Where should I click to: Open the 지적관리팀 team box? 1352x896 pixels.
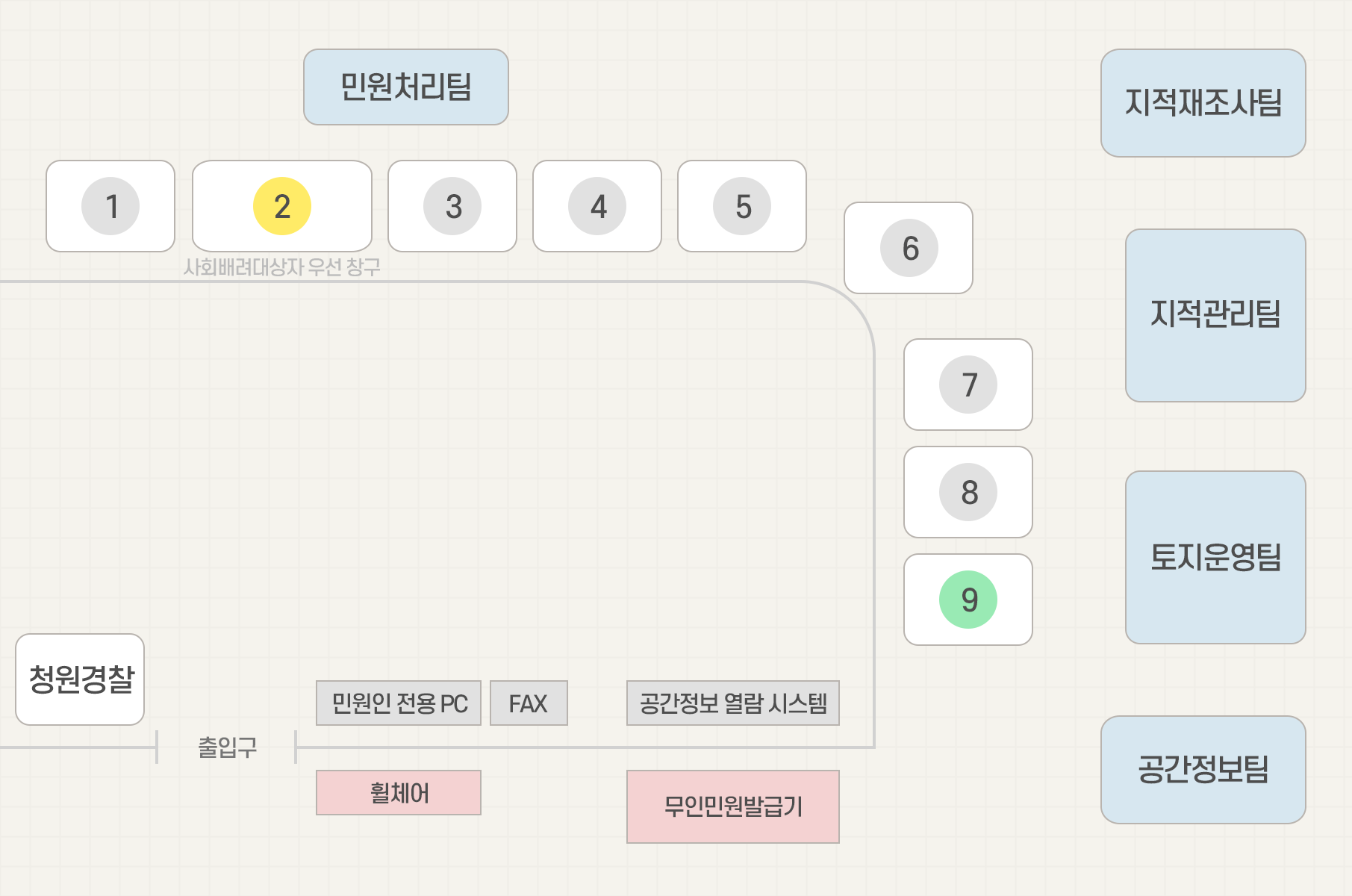point(1215,315)
